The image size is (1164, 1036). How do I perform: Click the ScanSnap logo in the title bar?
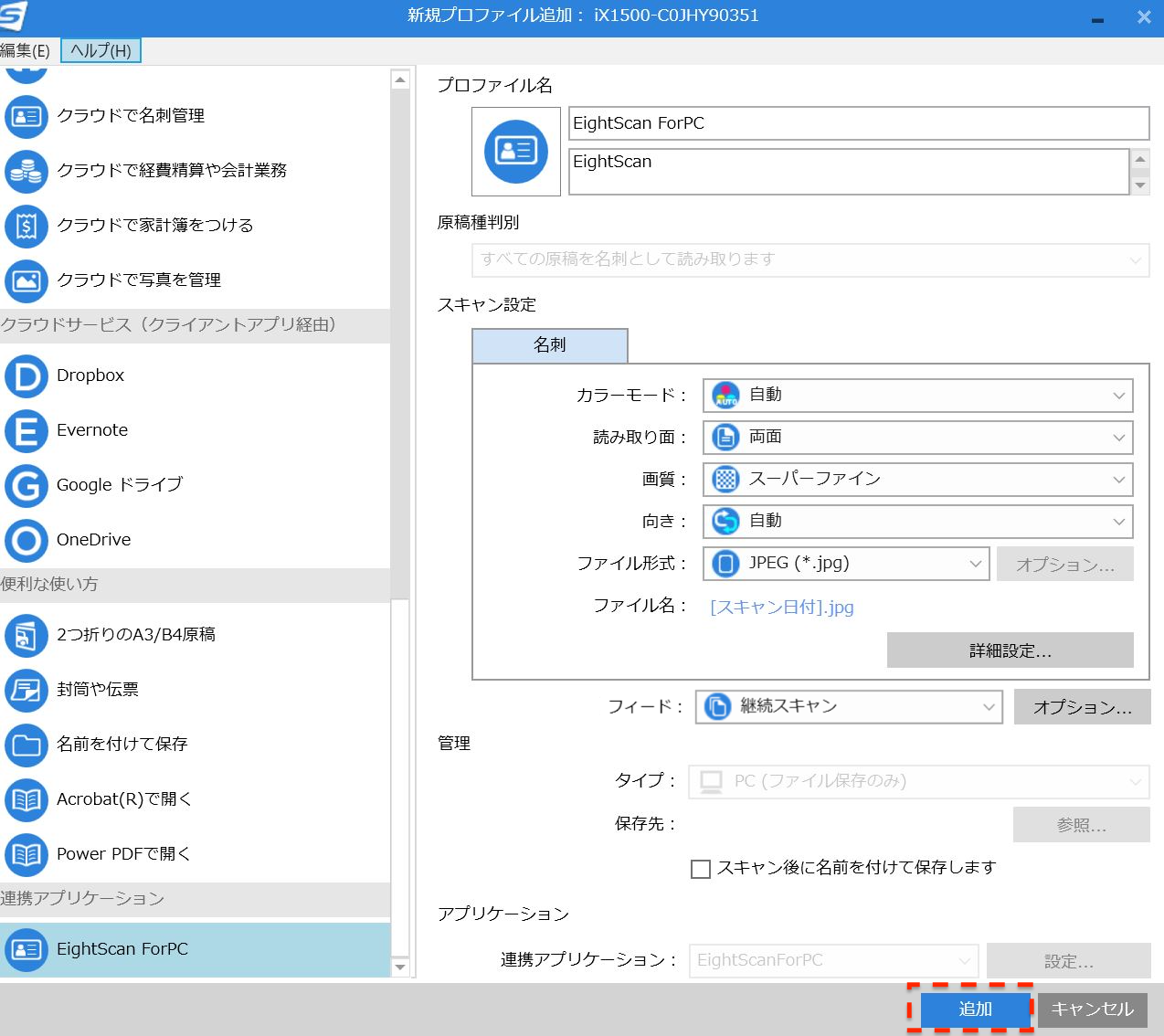(14, 16)
